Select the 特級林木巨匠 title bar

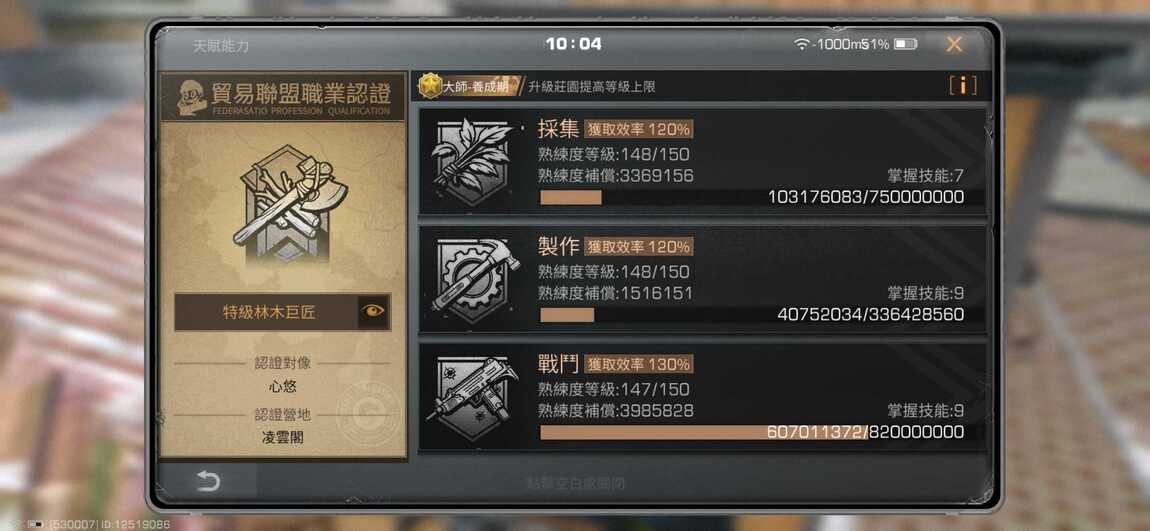[282, 312]
